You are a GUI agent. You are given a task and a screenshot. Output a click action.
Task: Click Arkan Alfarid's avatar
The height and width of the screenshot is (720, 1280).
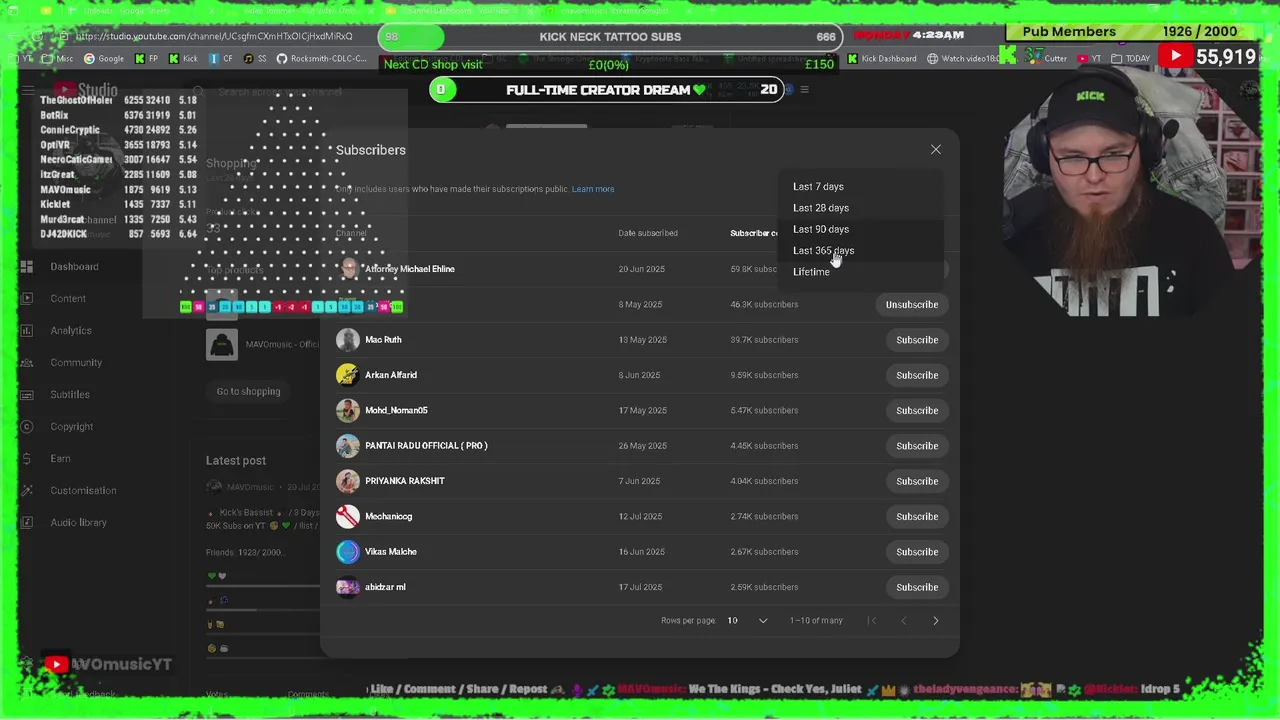[x=348, y=375]
